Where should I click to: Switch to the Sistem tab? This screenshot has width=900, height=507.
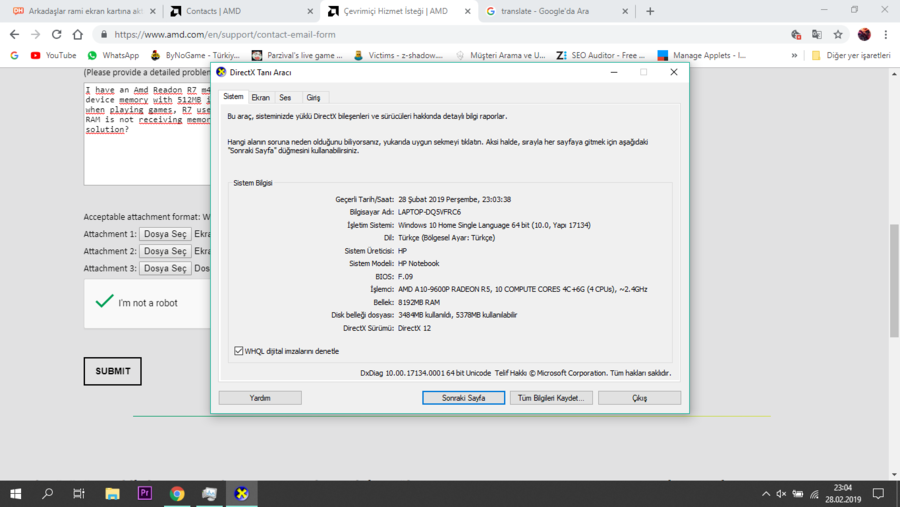tap(233, 97)
